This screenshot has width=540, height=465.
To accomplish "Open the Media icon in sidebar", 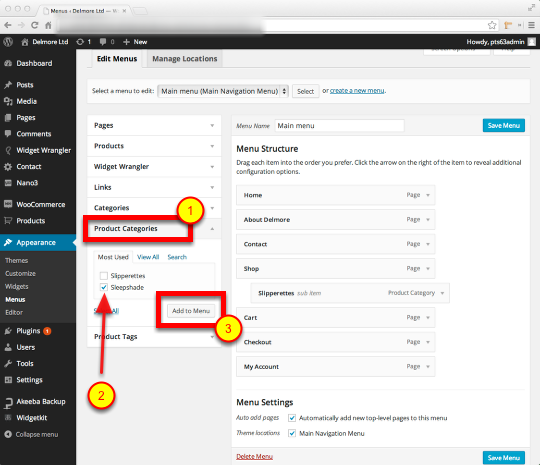I will pos(8,101).
